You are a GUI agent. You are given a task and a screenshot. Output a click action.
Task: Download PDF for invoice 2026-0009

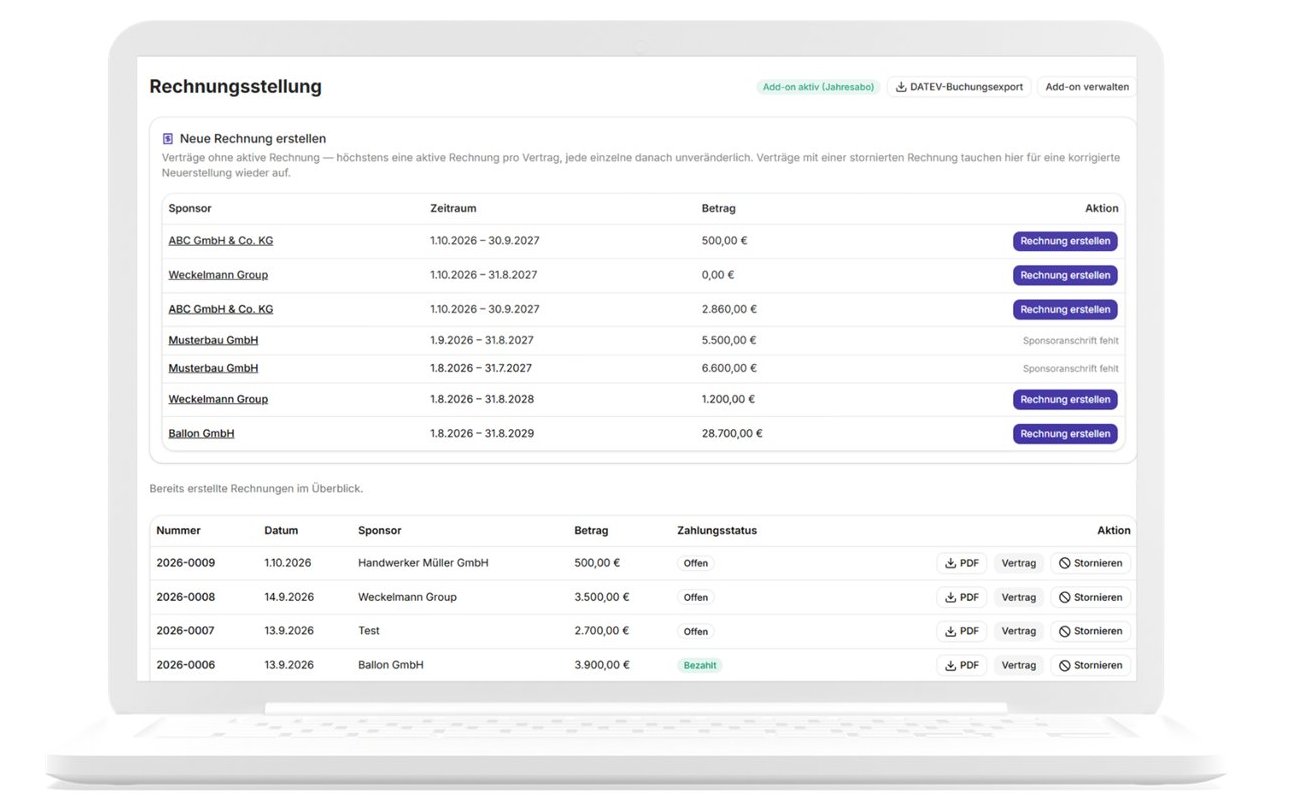pyautogui.click(x=962, y=563)
